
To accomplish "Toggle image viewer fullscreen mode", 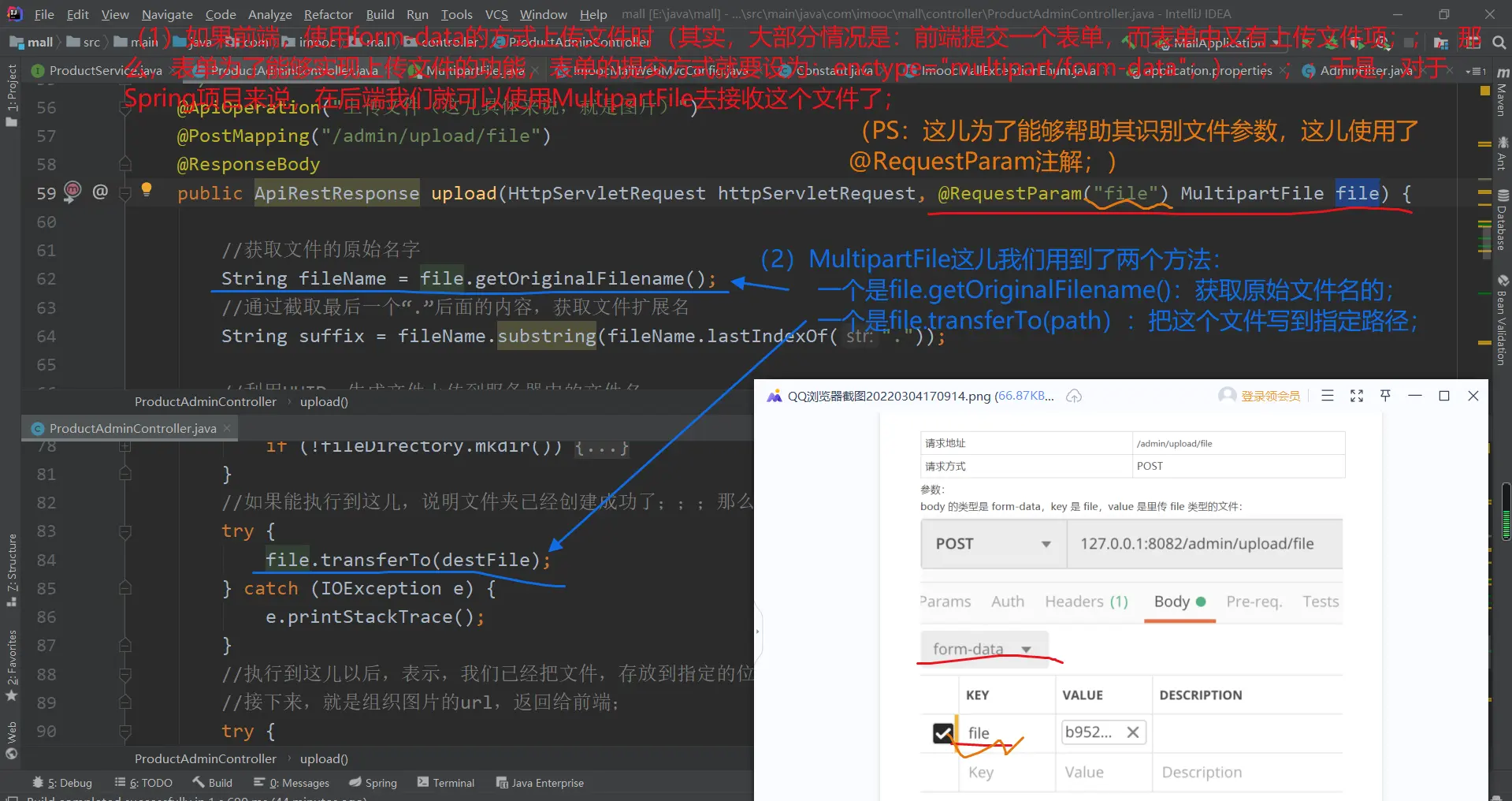I will pos(1357,396).
